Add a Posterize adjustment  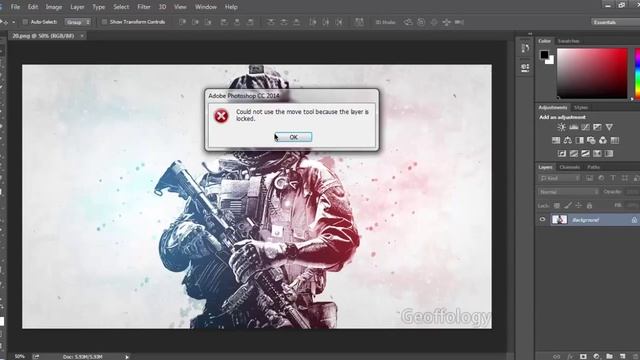tap(574, 153)
